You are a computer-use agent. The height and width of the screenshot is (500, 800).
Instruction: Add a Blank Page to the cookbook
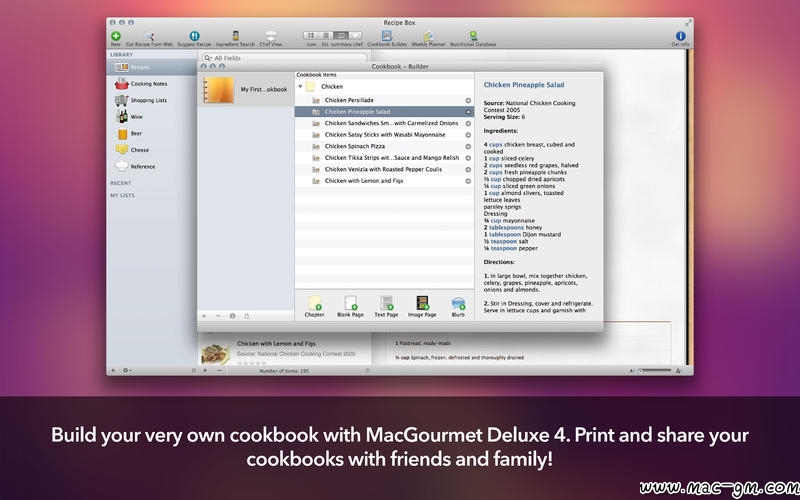[x=351, y=306]
